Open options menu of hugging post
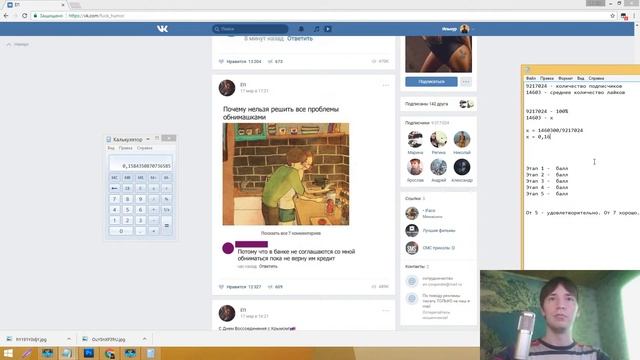640x360 pixels. point(385,85)
